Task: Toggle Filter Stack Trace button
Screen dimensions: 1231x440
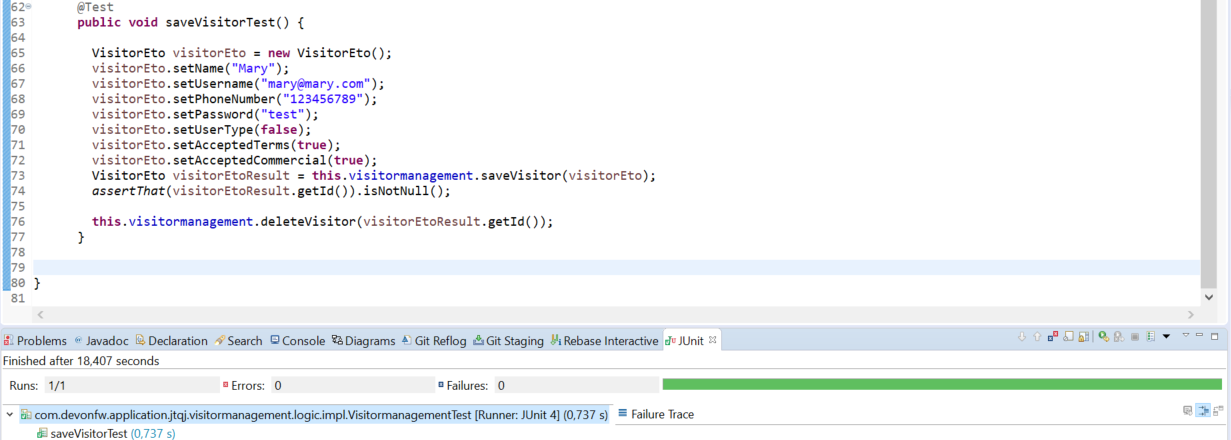Action: 1203,410
